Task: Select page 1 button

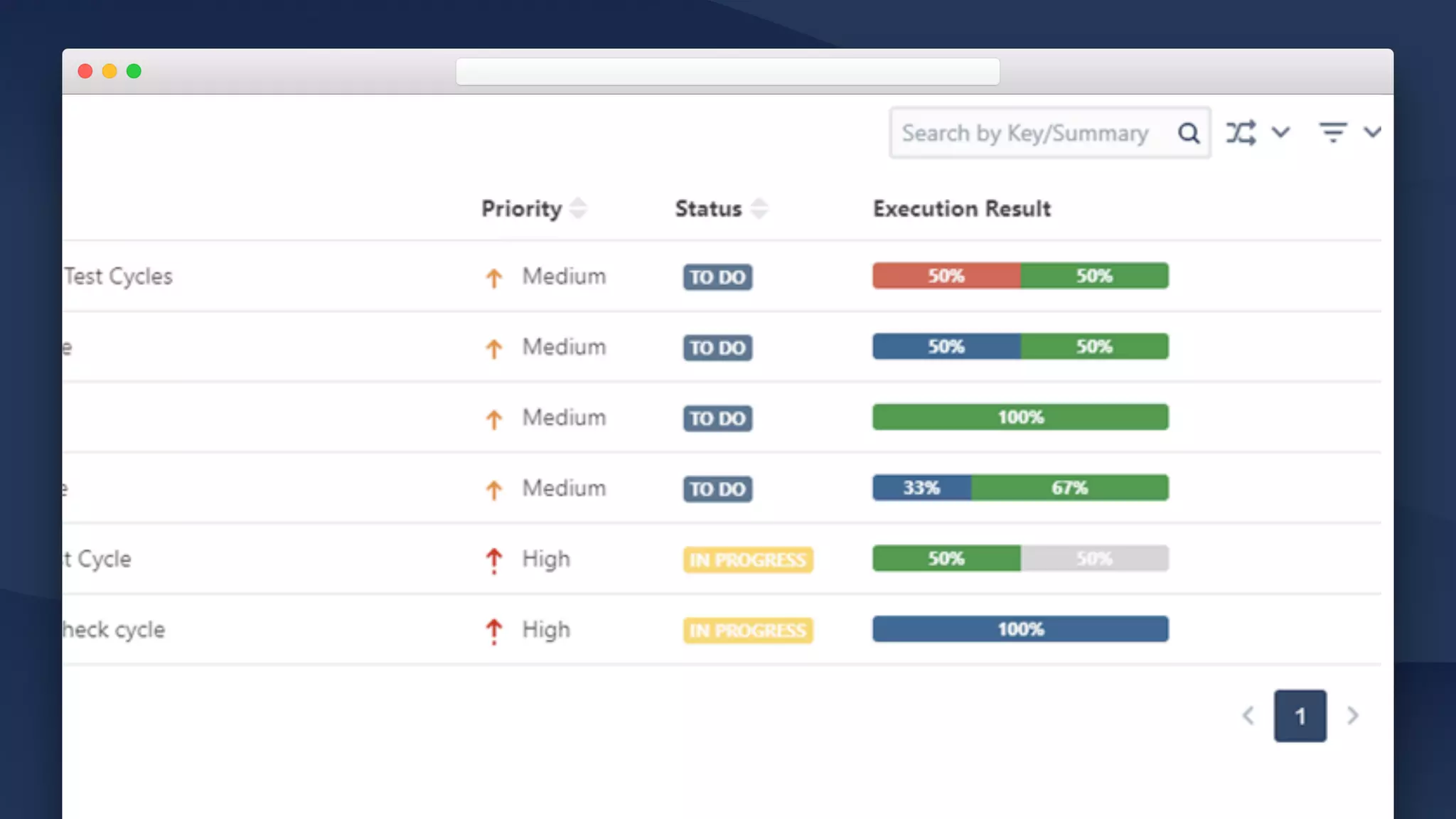Action: tap(1300, 716)
